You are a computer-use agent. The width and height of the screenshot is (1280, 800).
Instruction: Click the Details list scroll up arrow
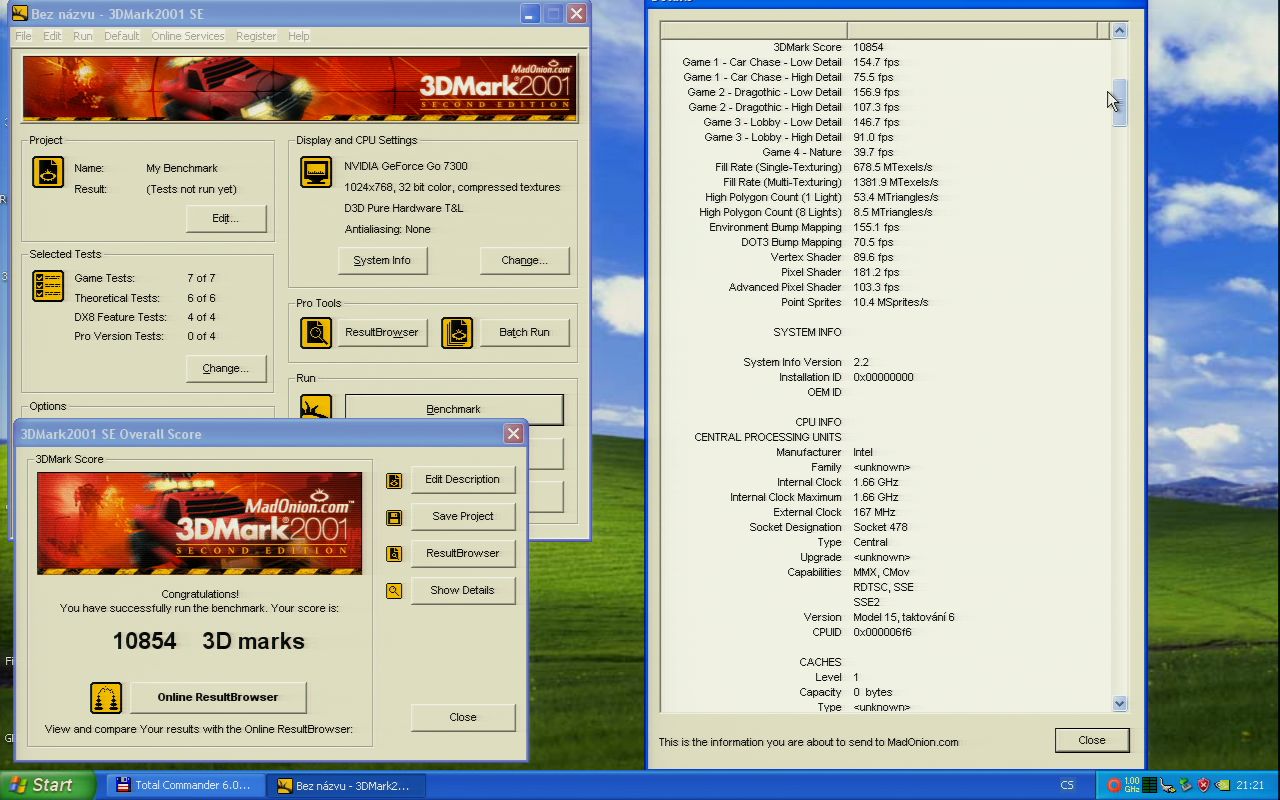point(1119,31)
